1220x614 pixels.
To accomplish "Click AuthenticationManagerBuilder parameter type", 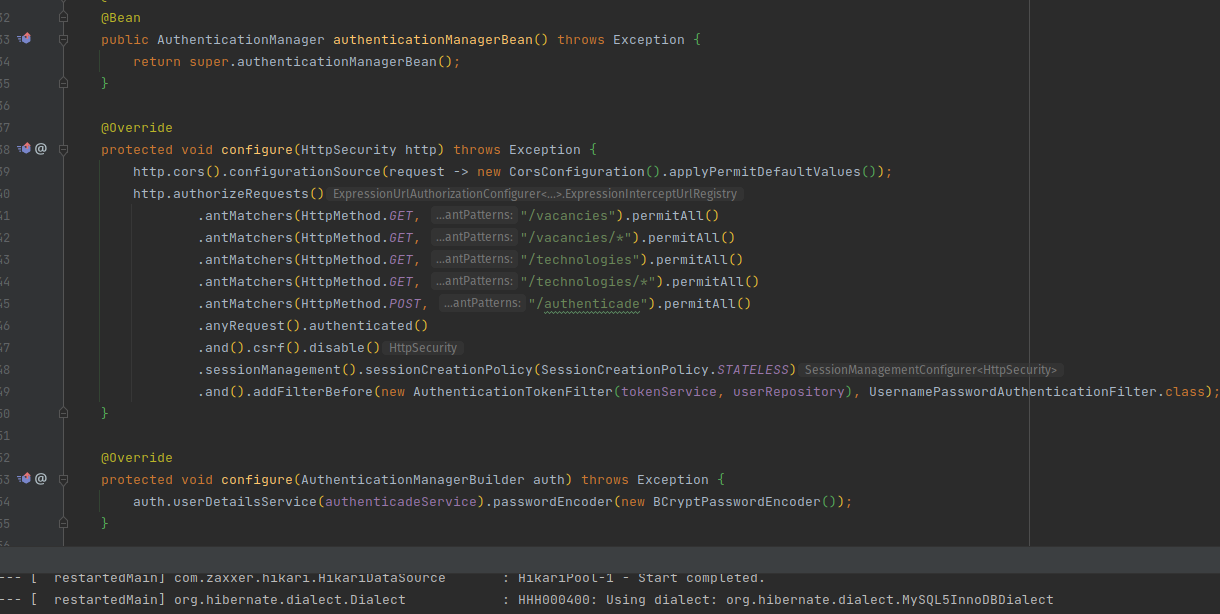I will pyautogui.click(x=413, y=480).
